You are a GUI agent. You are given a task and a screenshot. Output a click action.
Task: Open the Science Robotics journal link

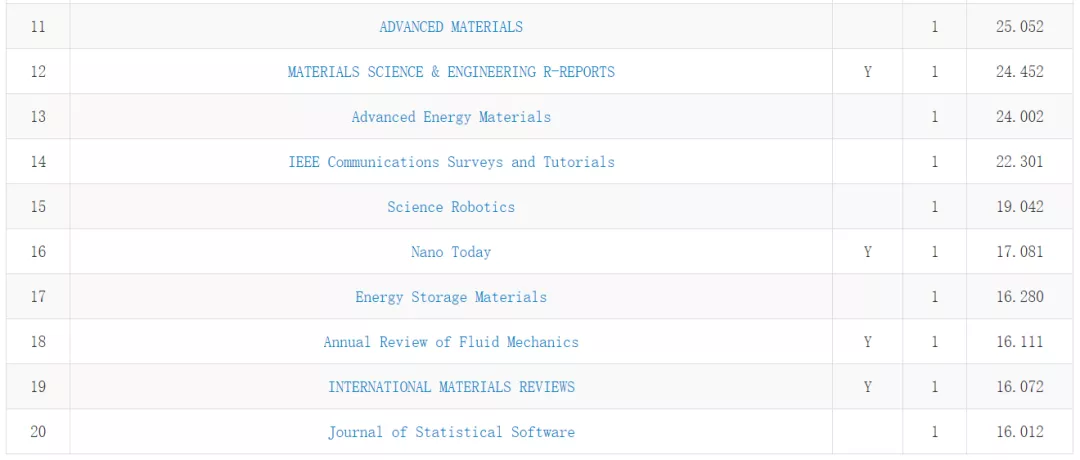[451, 207]
